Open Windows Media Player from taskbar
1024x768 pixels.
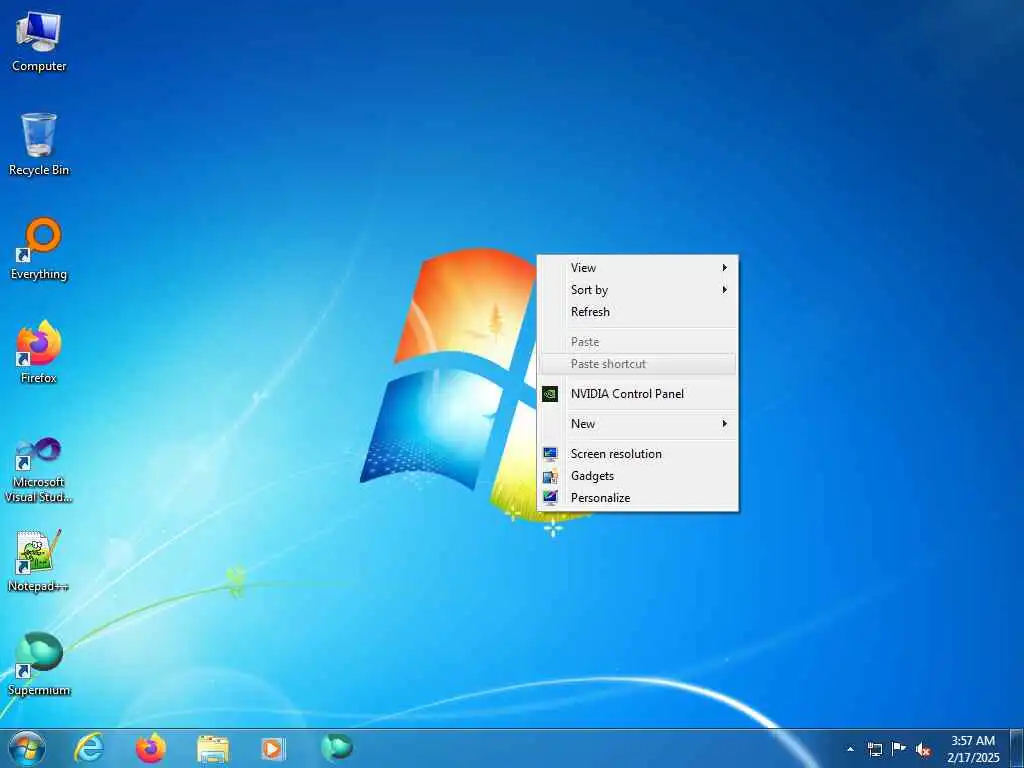[273, 748]
